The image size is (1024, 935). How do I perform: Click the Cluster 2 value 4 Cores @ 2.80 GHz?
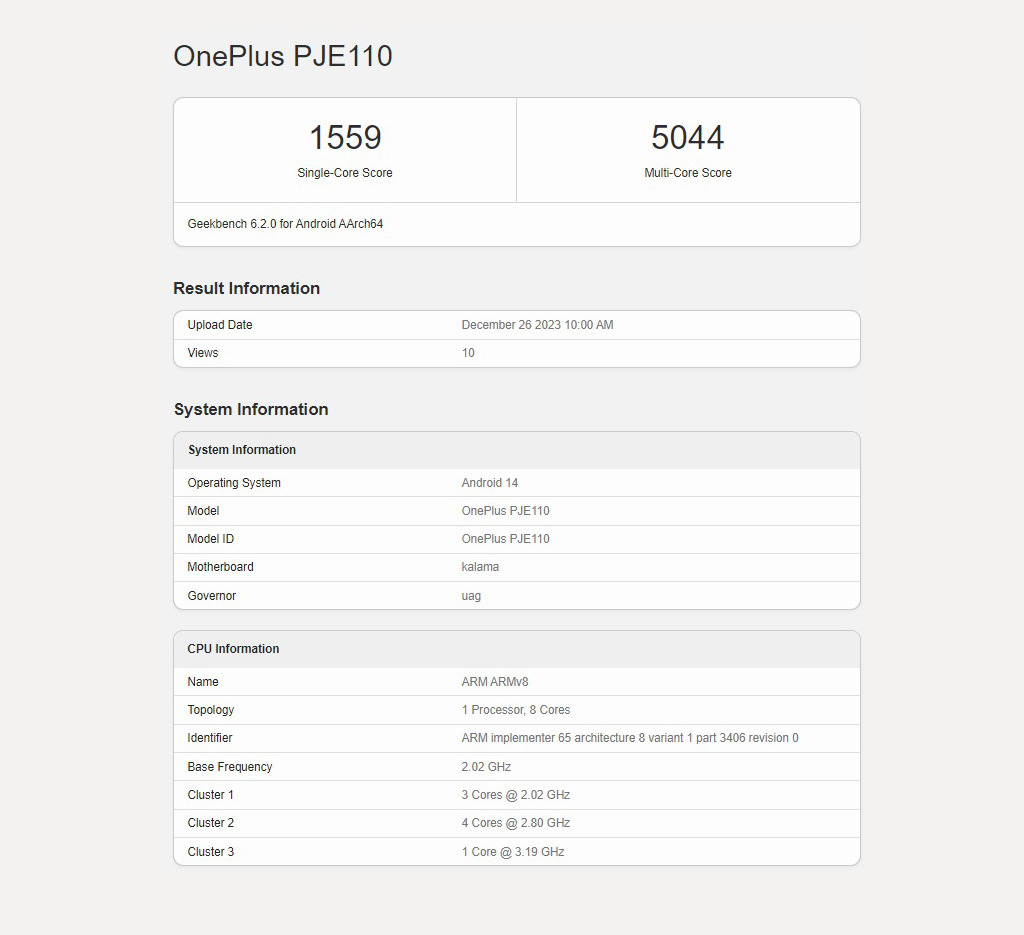(x=516, y=823)
